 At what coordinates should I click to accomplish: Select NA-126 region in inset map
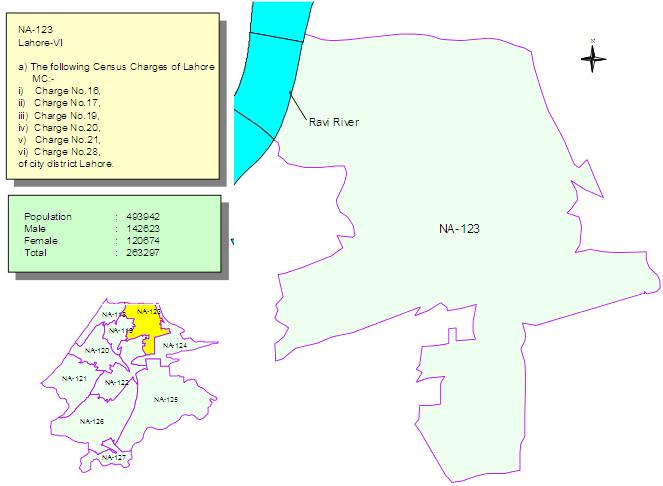[x=92, y=421]
